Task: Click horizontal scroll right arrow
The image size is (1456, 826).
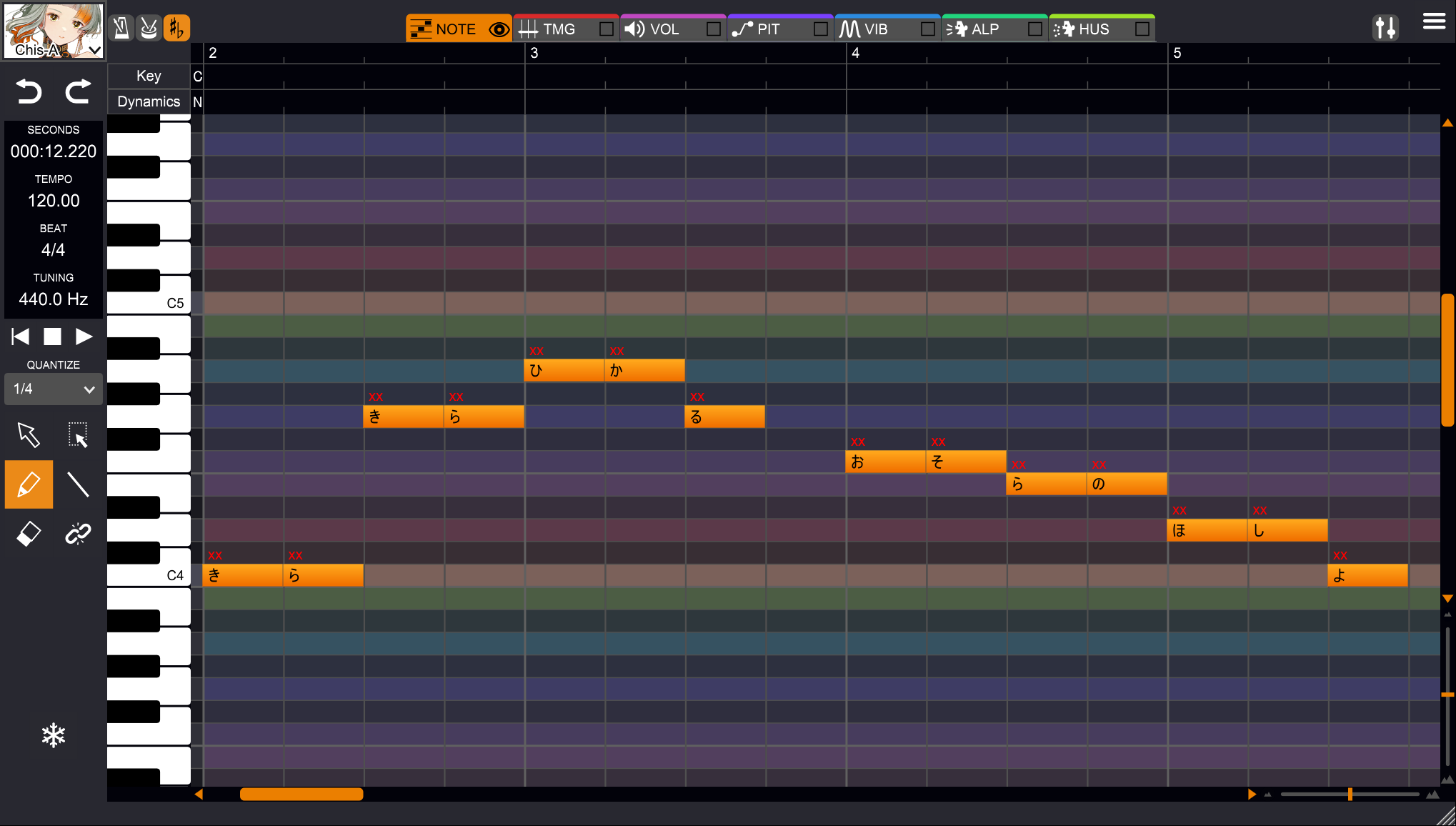Action: point(1252,794)
